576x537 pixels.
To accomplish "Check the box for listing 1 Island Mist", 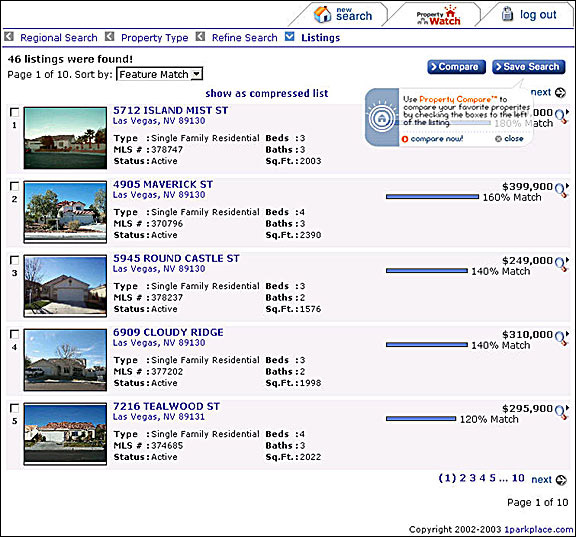I will 14,112.
